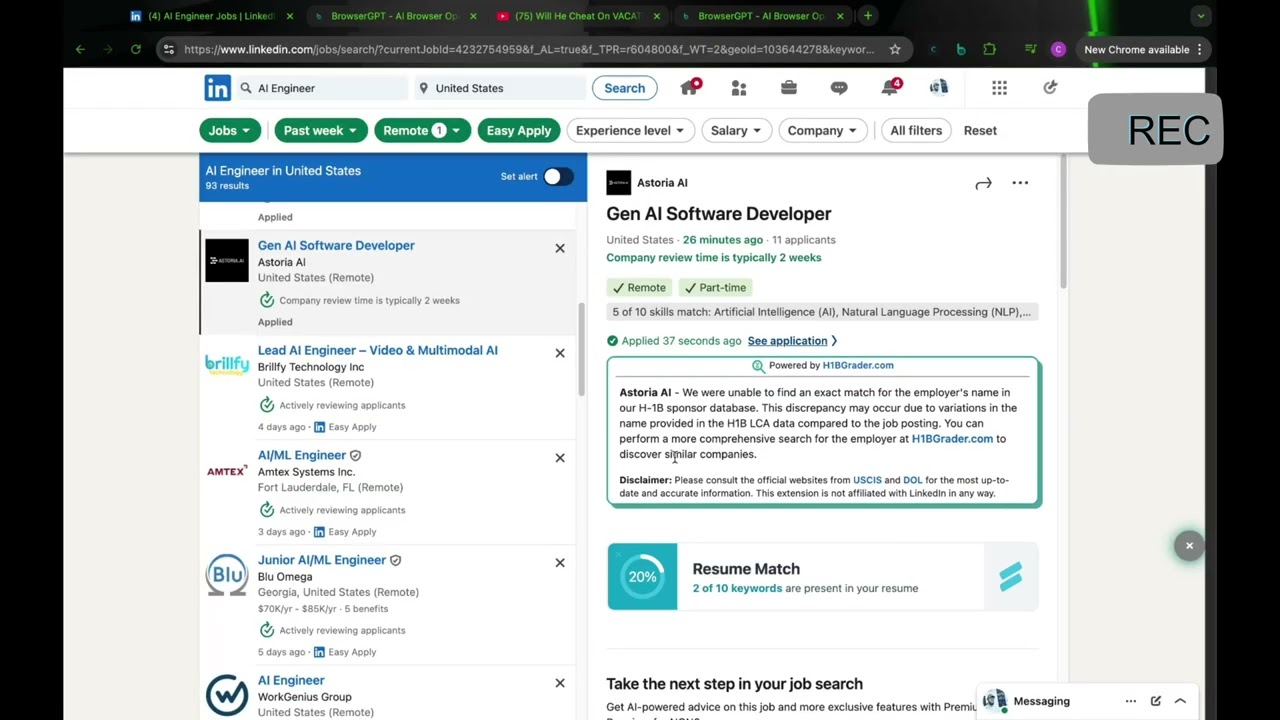Dismiss the Amtex AI/ML Engineer job card
The width and height of the screenshot is (1280, 720).
tap(560, 458)
